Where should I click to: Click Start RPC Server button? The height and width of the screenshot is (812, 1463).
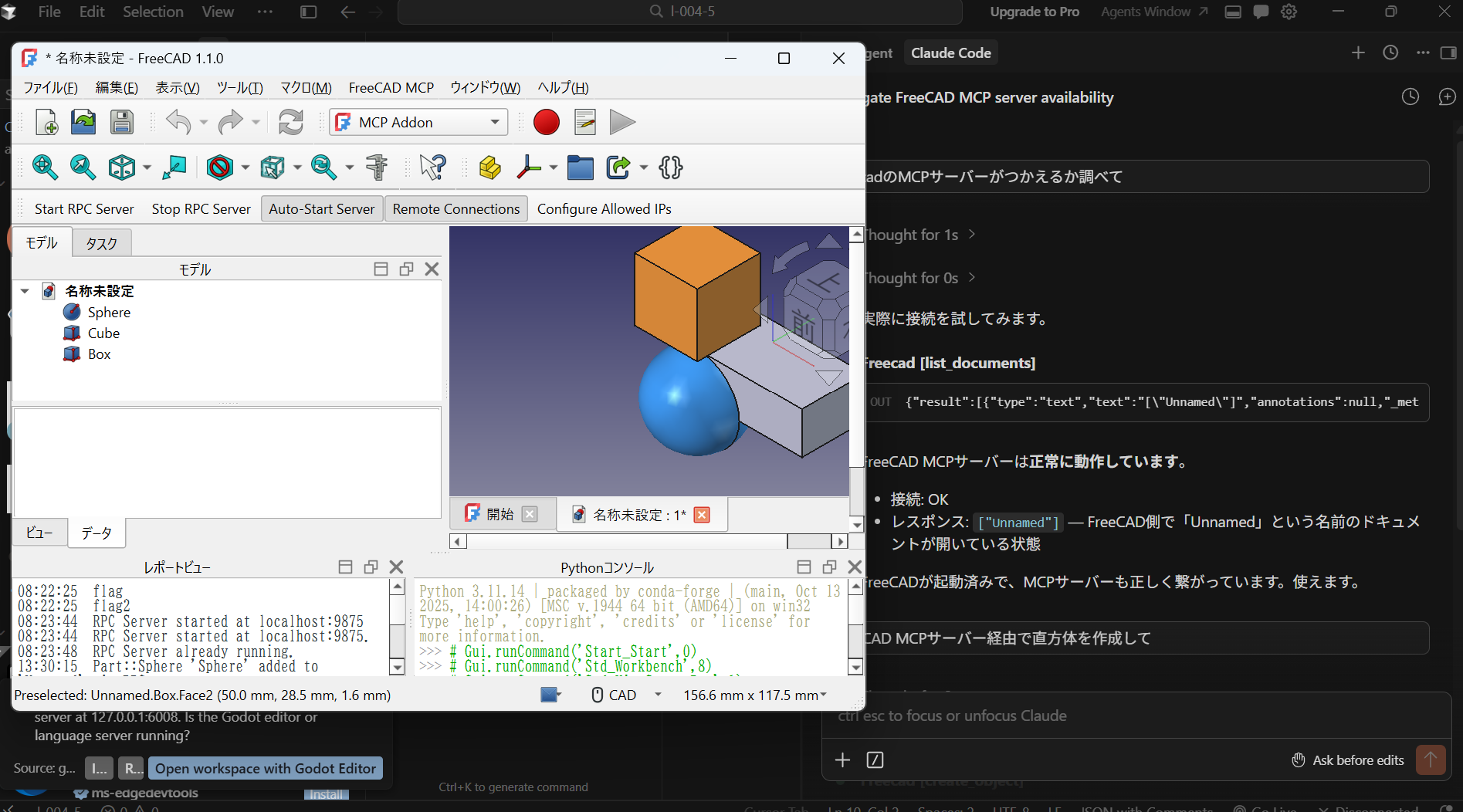point(84,209)
